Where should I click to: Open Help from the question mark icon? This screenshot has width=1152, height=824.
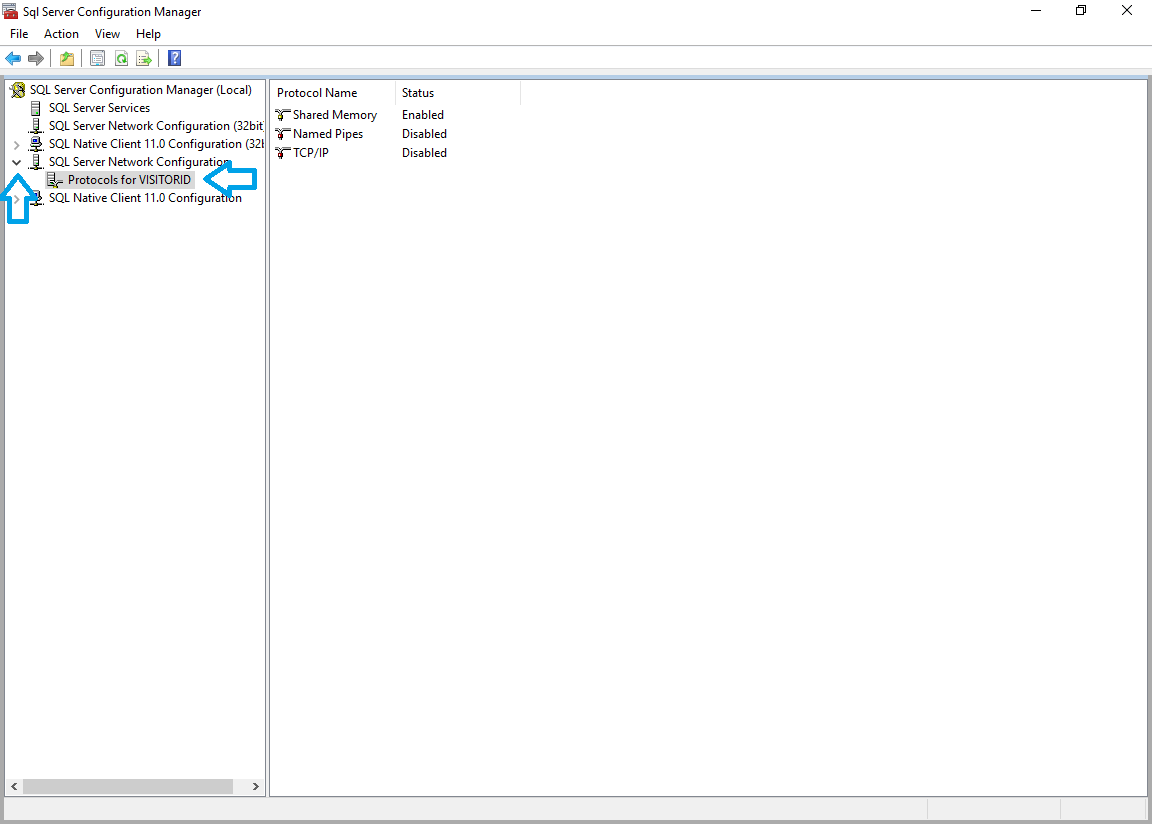(174, 58)
